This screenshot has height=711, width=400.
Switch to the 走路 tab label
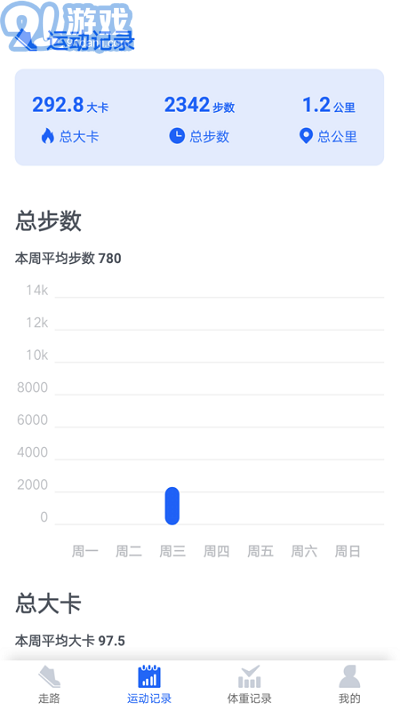[x=49, y=698]
